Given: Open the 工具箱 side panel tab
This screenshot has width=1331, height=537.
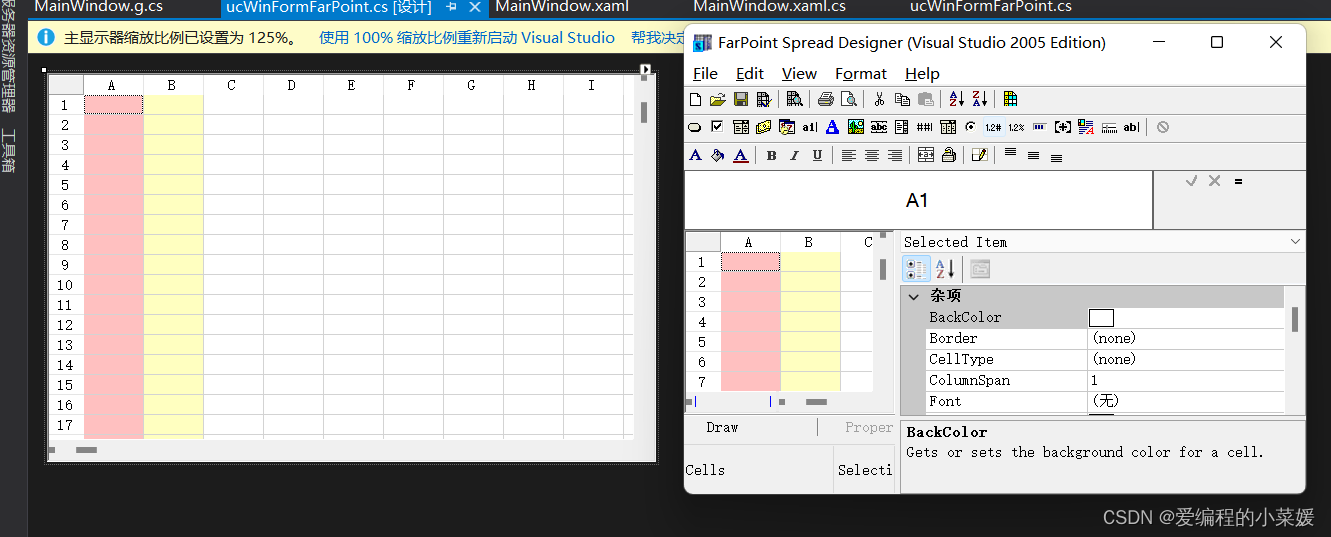Looking at the screenshot, I should click(8, 151).
